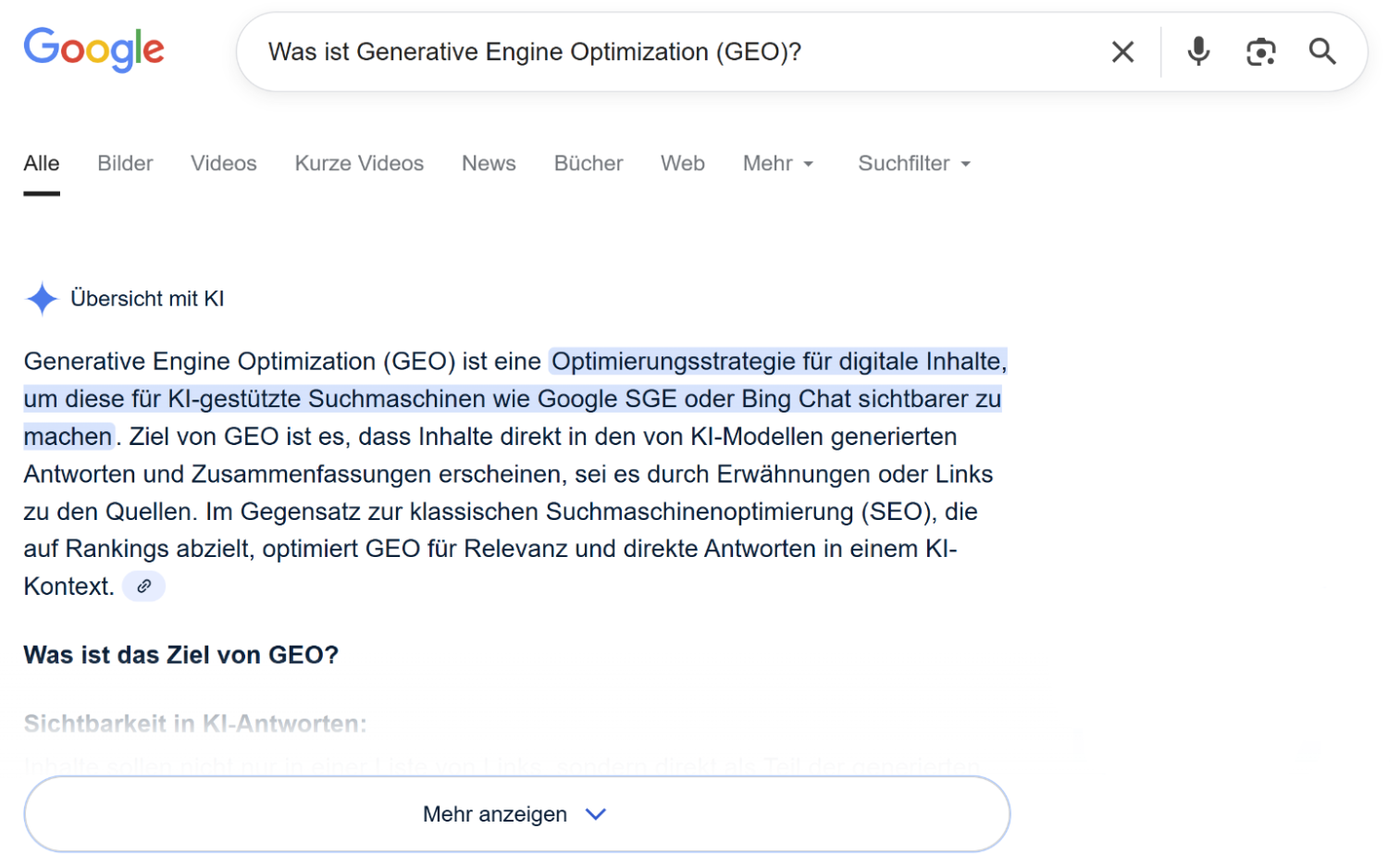Expand the Suchfilter dropdown
Viewport: 1400px width, 866px height.
(913, 164)
